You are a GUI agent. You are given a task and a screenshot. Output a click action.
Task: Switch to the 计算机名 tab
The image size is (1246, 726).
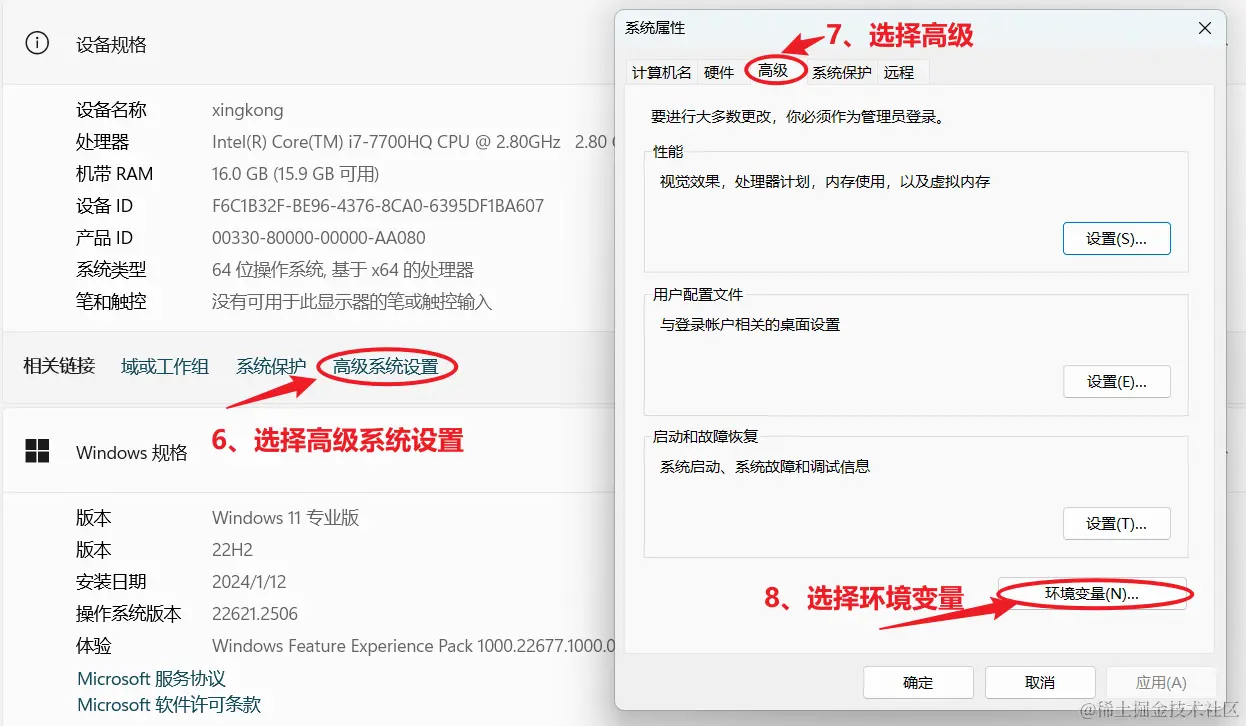661,72
